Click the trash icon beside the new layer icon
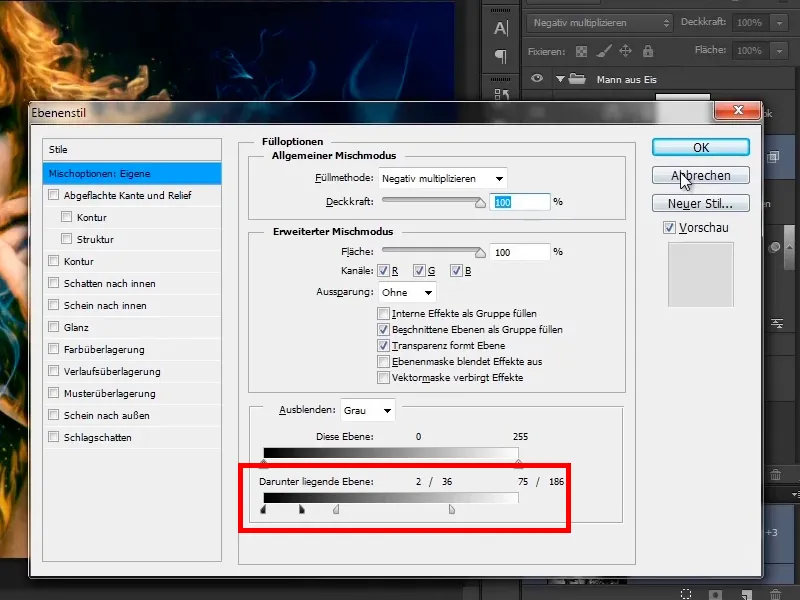This screenshot has width=800, height=600. (x=776, y=594)
